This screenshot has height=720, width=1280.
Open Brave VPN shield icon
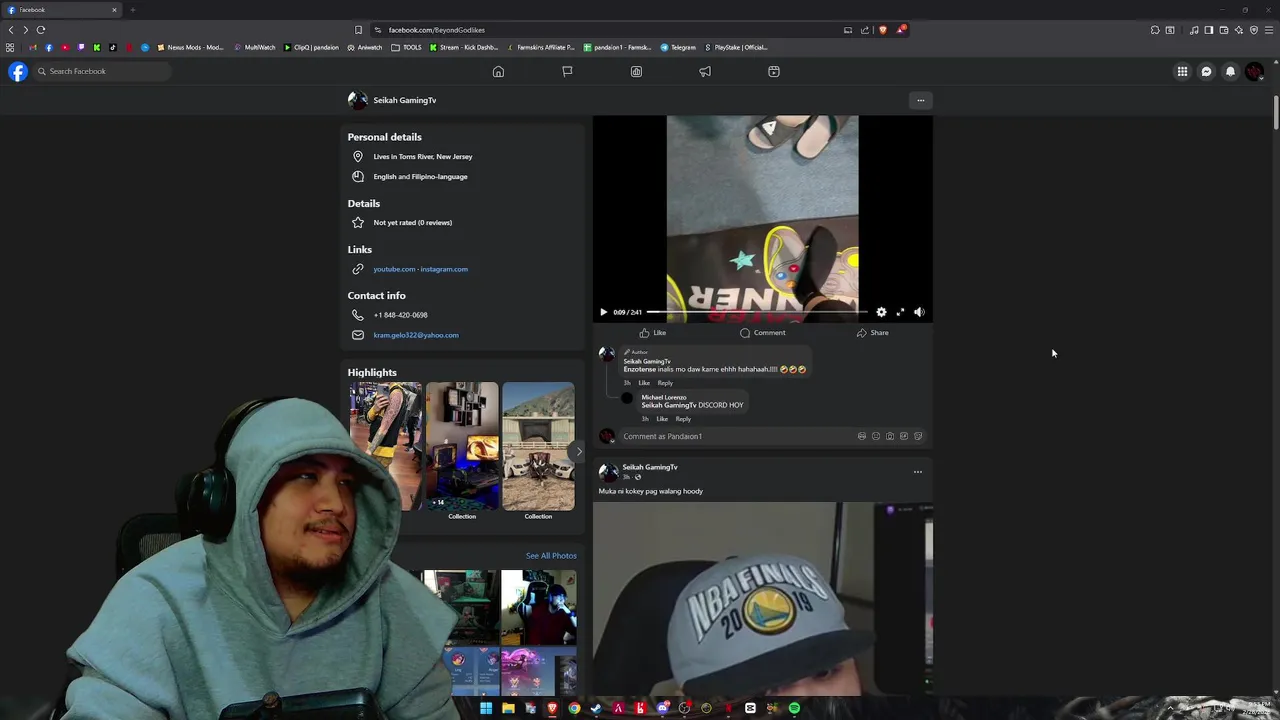coord(1254,30)
